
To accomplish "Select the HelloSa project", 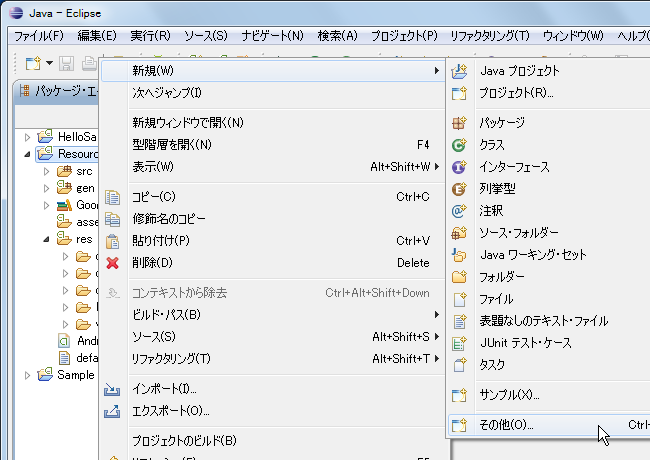I will [68, 137].
